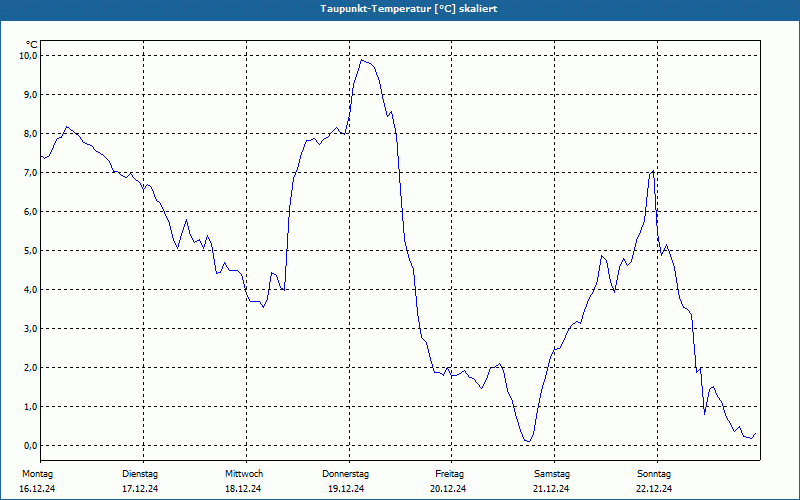
Task: Click the 20.12.24 date label
Action: (448, 489)
